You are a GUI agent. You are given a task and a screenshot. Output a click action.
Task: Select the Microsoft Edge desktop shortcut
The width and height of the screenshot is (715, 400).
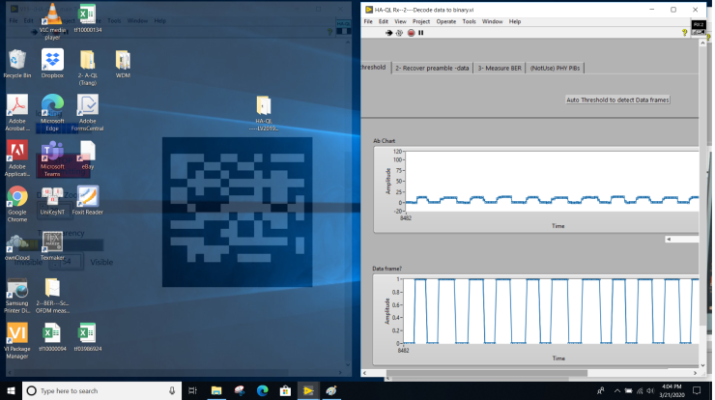tap(52, 113)
